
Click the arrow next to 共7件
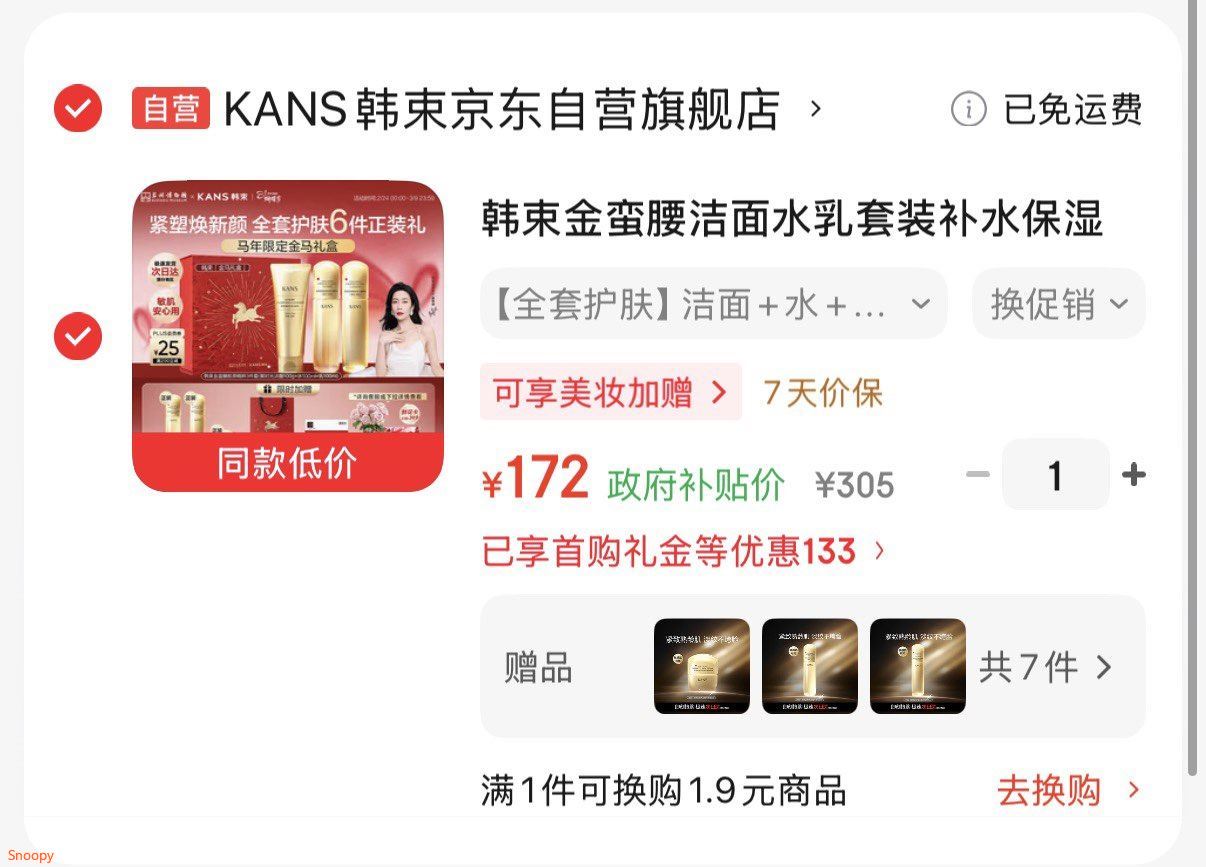[1104, 667]
